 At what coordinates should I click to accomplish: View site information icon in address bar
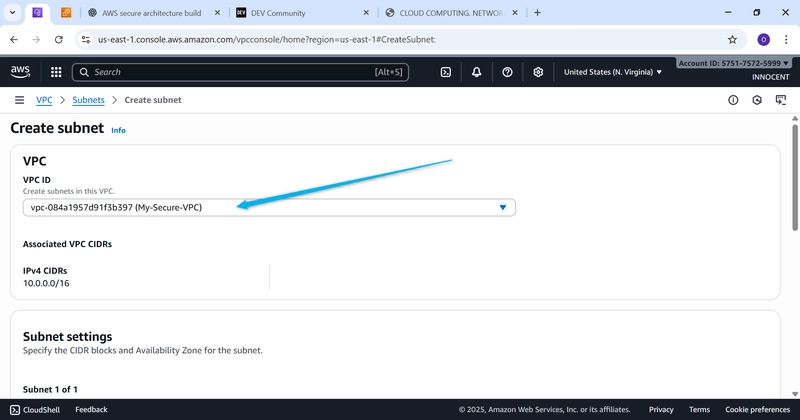tap(86, 39)
